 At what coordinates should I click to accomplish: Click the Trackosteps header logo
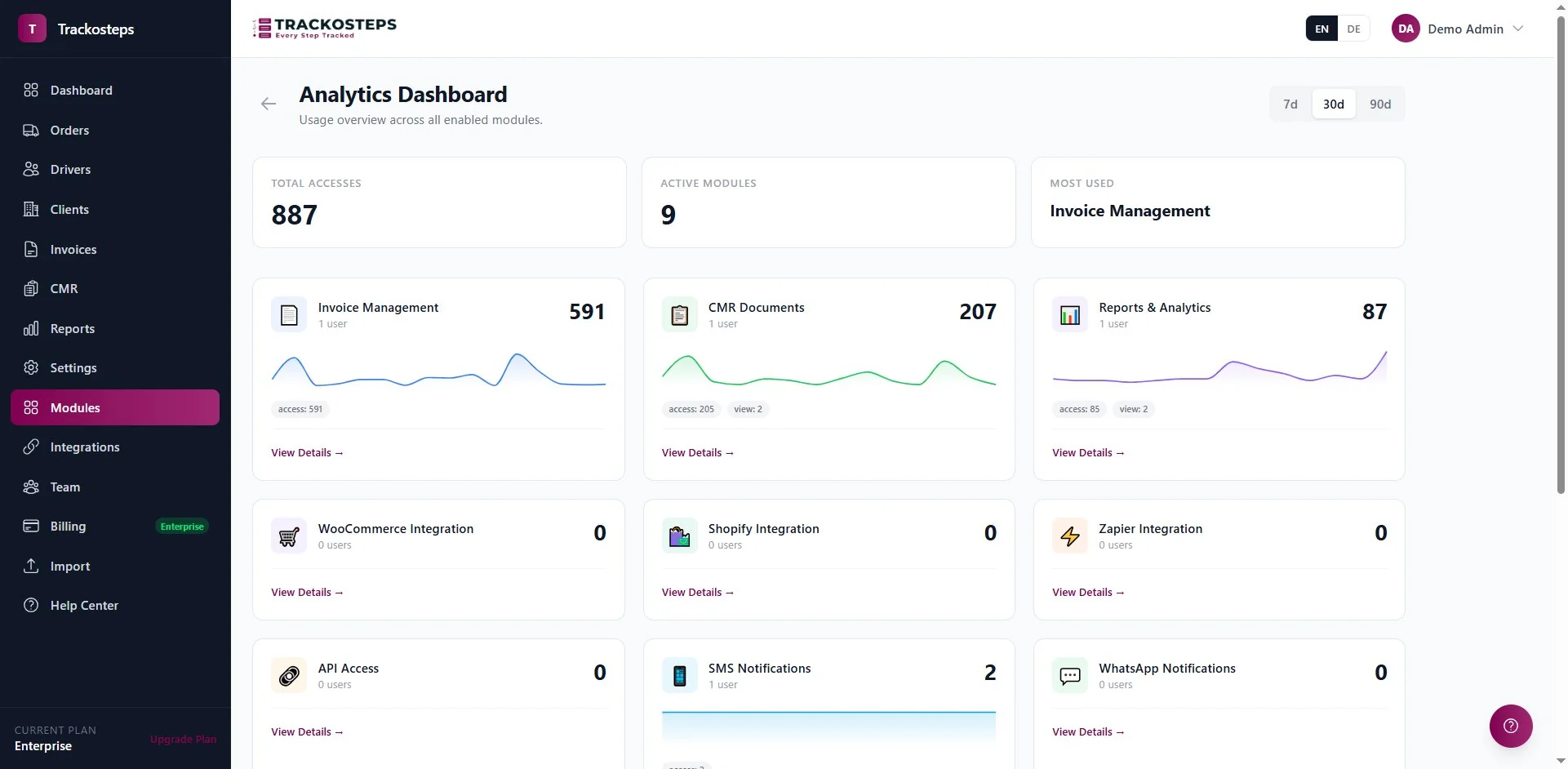tap(325, 28)
